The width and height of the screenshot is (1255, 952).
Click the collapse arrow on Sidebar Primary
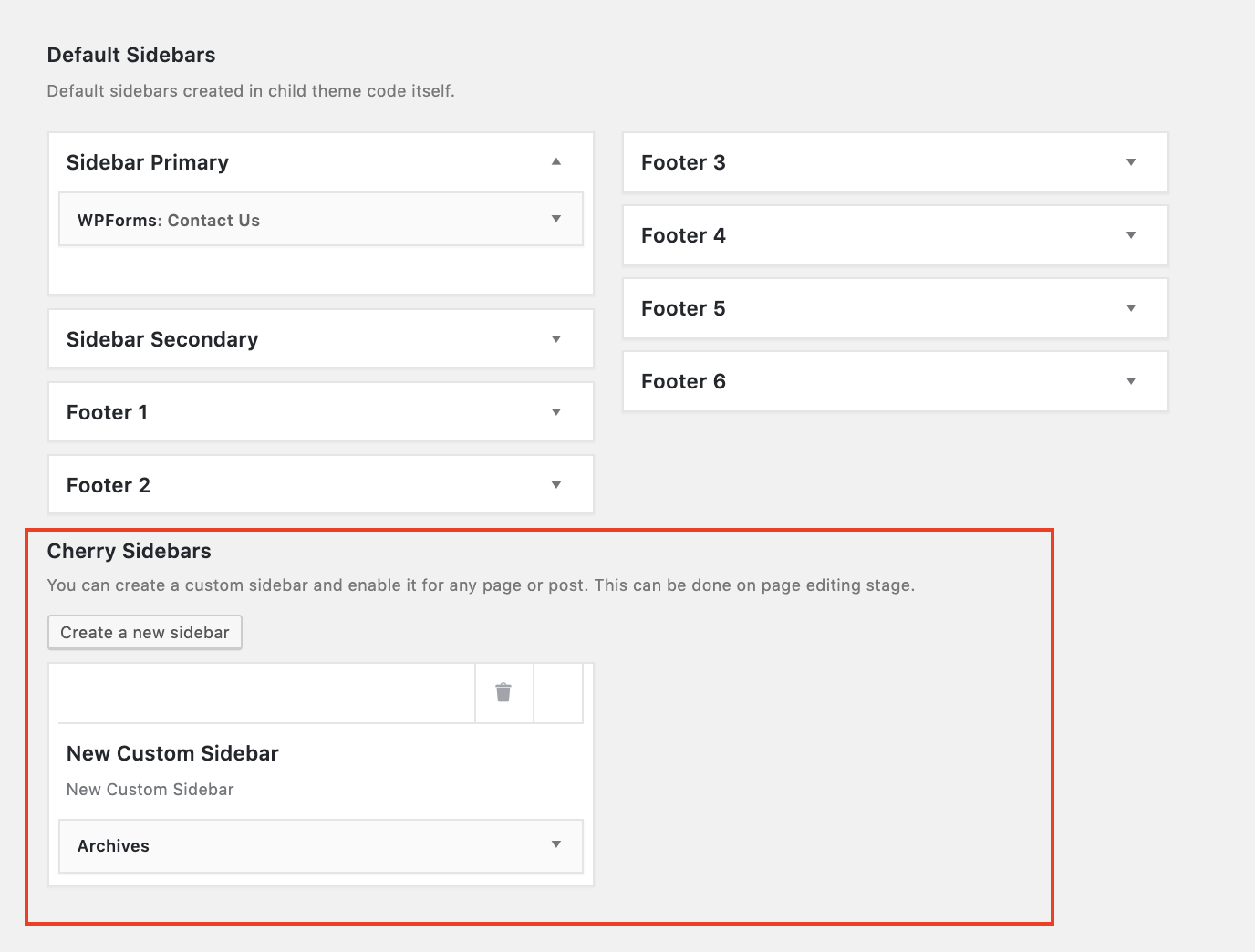pyautogui.click(x=556, y=161)
